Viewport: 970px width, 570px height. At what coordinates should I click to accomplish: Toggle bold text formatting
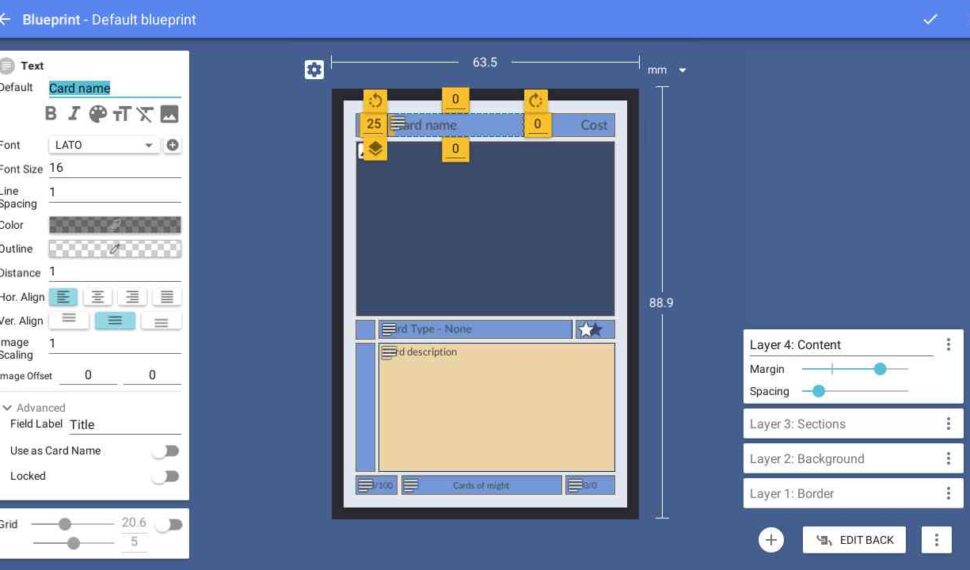(x=52, y=114)
